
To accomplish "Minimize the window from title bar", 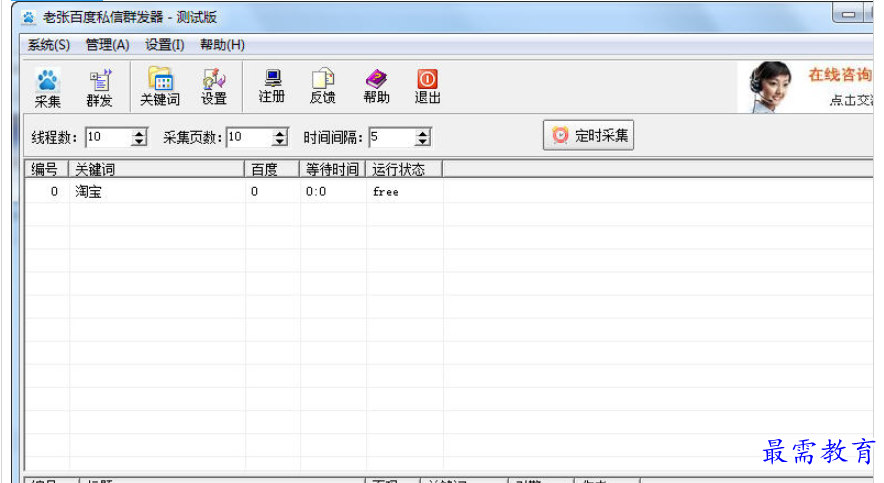I will pyautogui.click(x=848, y=14).
